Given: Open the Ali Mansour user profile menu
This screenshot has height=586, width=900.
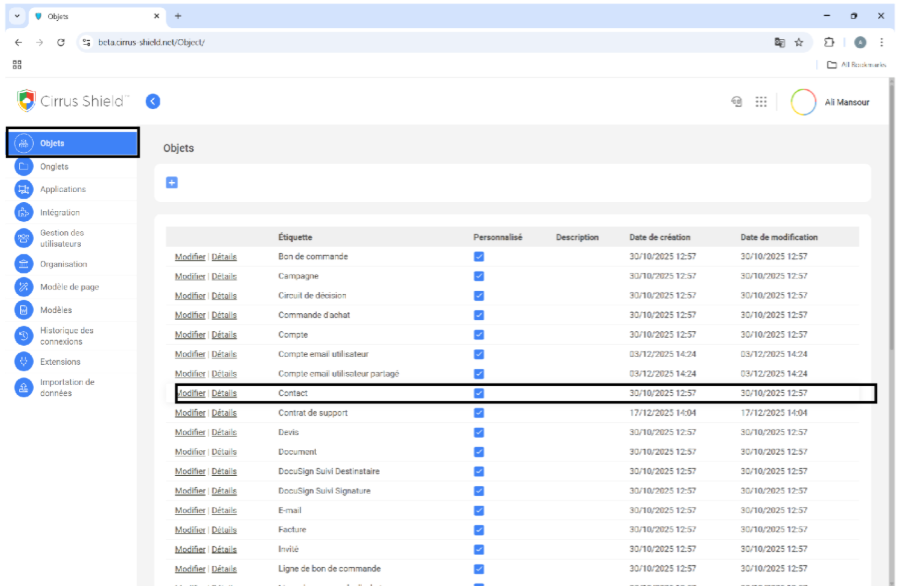Looking at the screenshot, I should 830,102.
